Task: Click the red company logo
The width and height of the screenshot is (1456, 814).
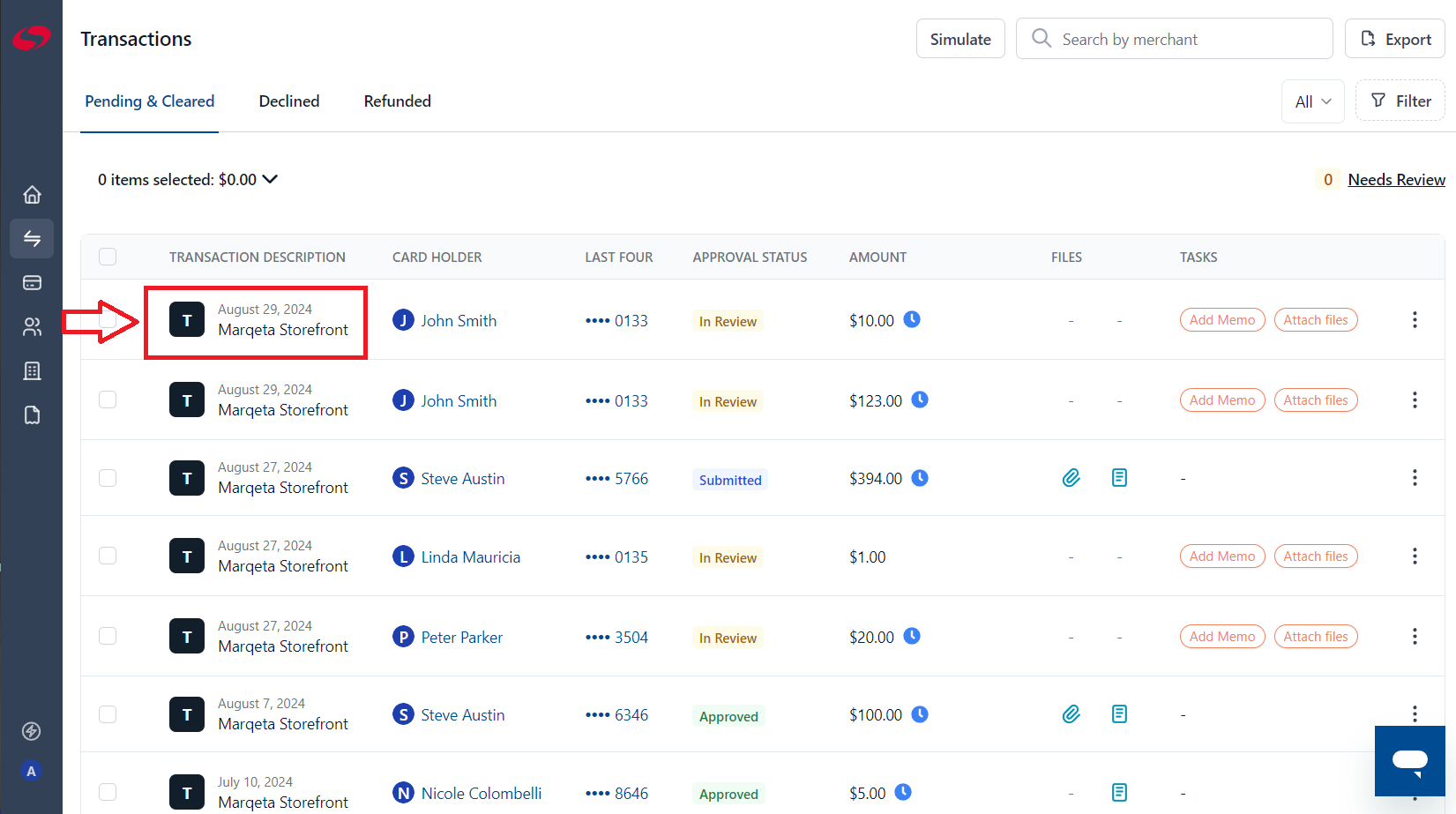Action: pyautogui.click(x=32, y=38)
